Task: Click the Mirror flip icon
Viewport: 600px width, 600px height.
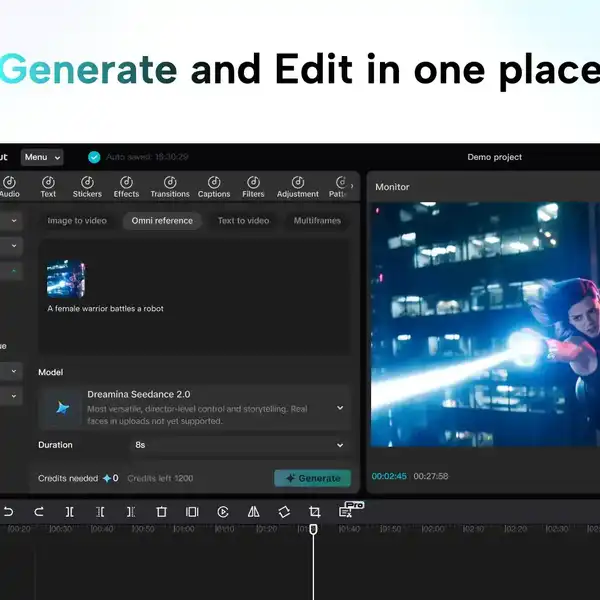Action: [x=253, y=511]
